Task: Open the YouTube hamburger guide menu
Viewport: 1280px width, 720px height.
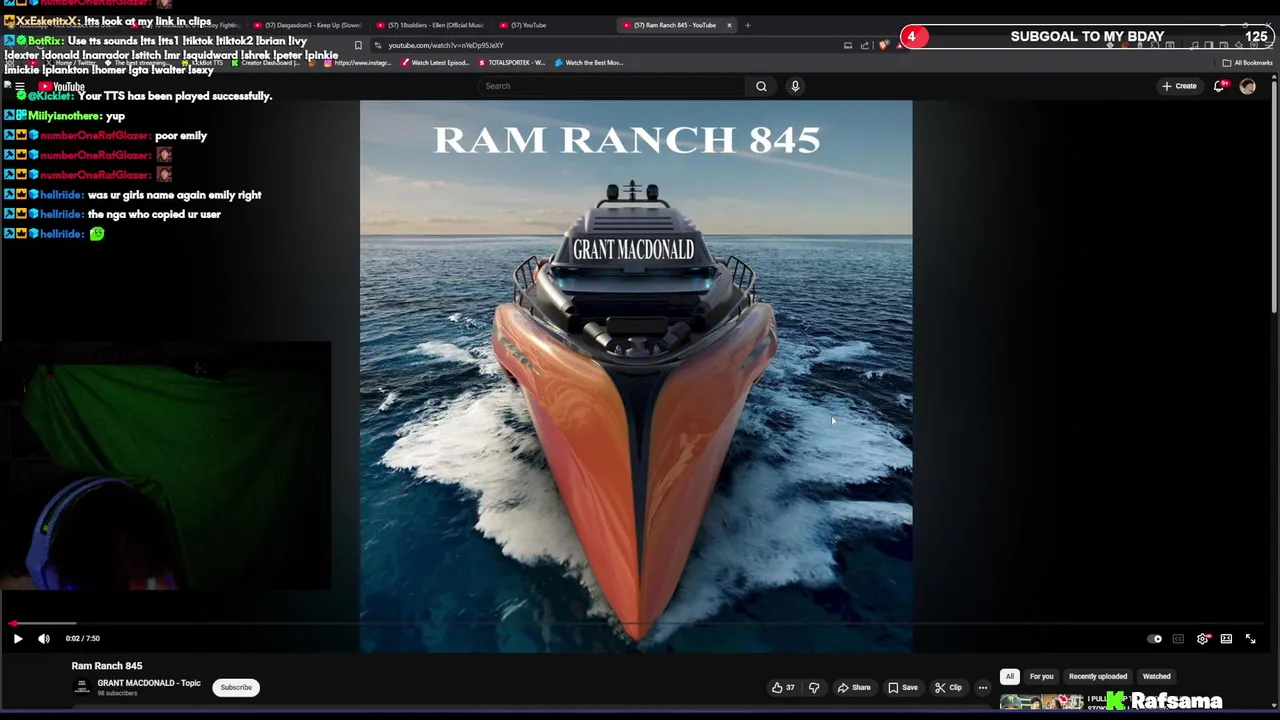Action: [x=19, y=87]
